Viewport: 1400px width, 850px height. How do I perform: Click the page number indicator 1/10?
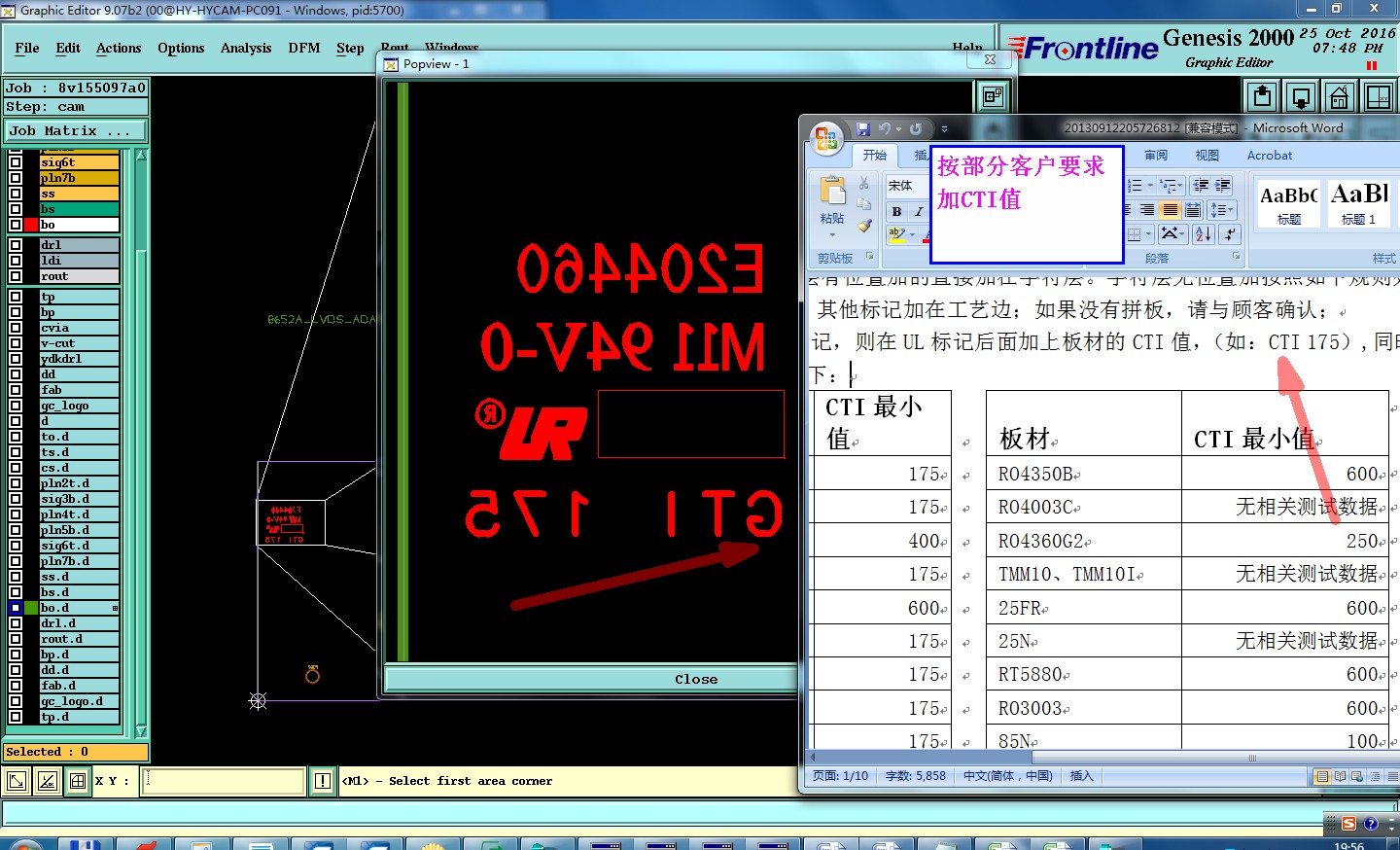841,776
